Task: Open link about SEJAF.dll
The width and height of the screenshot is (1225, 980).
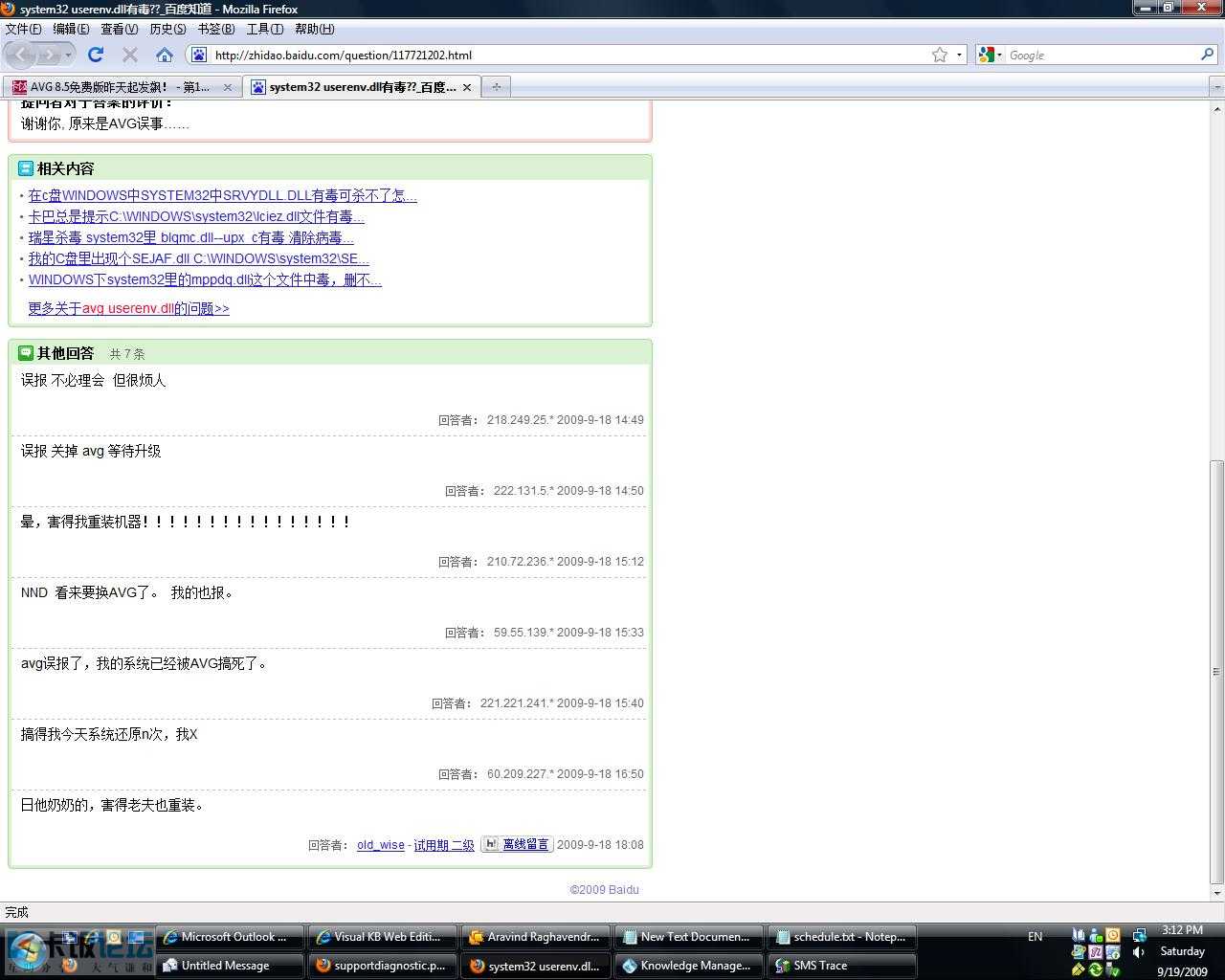Action: click(199, 258)
